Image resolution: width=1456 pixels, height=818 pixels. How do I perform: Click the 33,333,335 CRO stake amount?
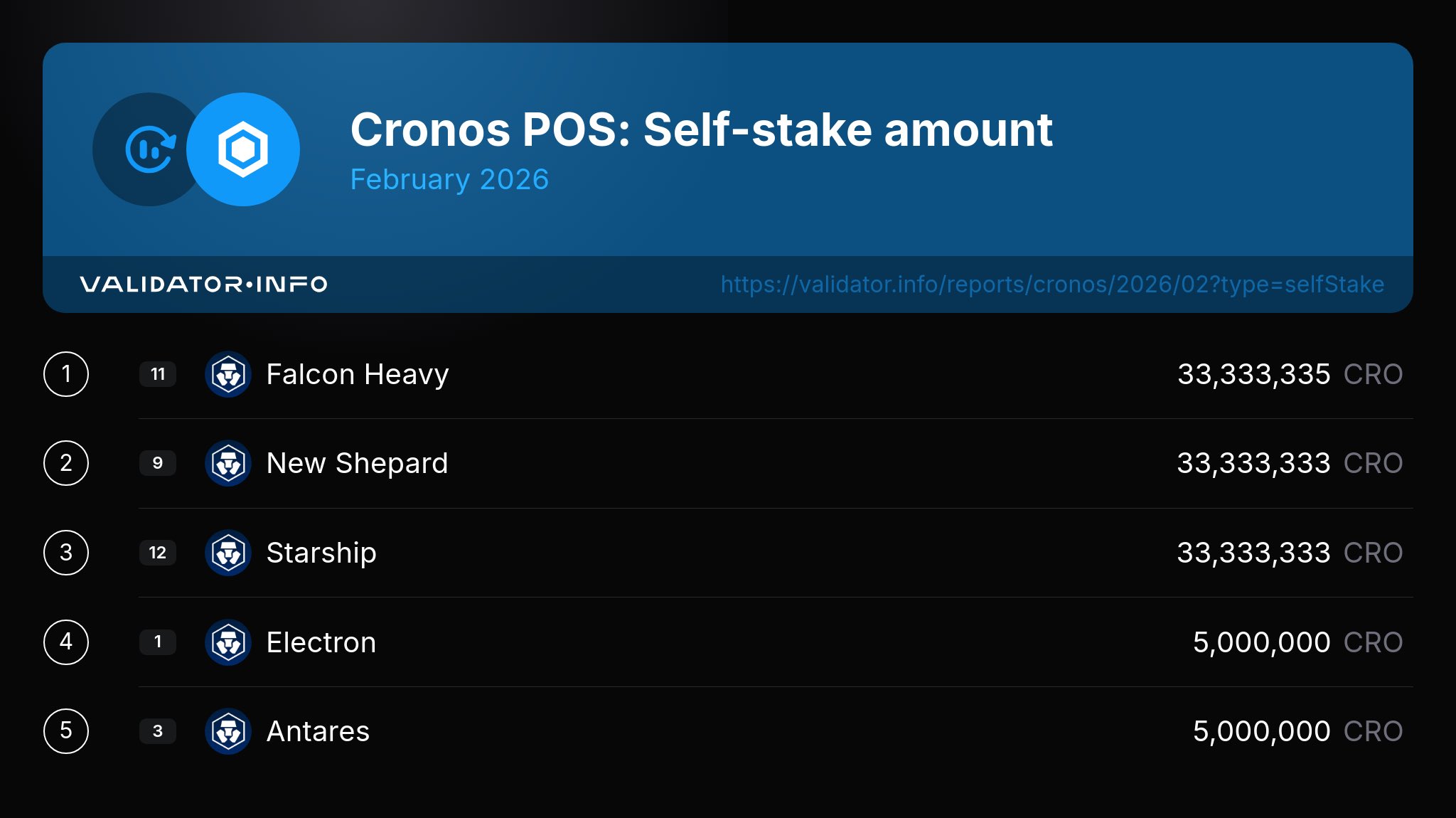tap(1289, 374)
